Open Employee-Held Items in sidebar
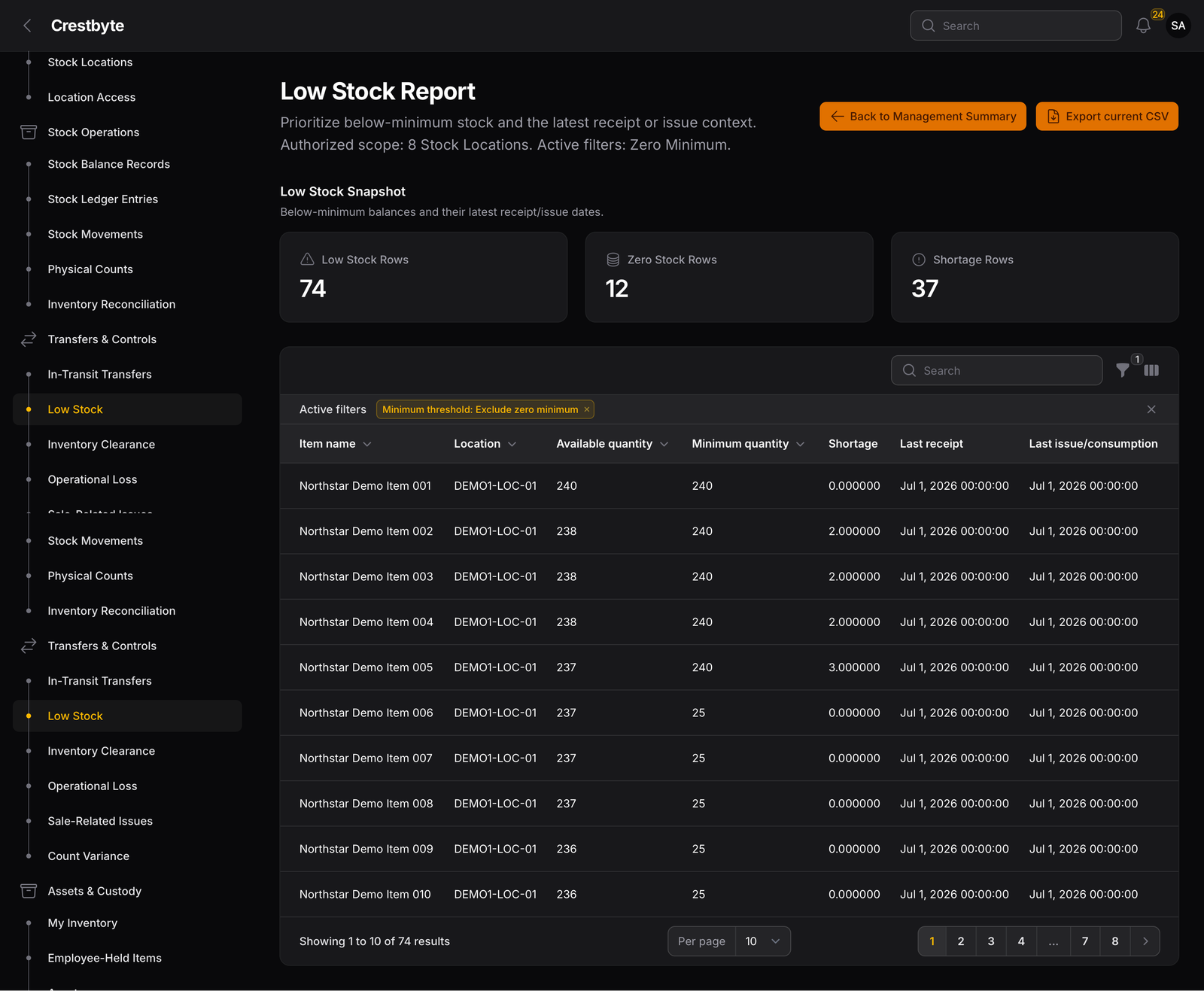This screenshot has height=991, width=1204. click(x=105, y=958)
